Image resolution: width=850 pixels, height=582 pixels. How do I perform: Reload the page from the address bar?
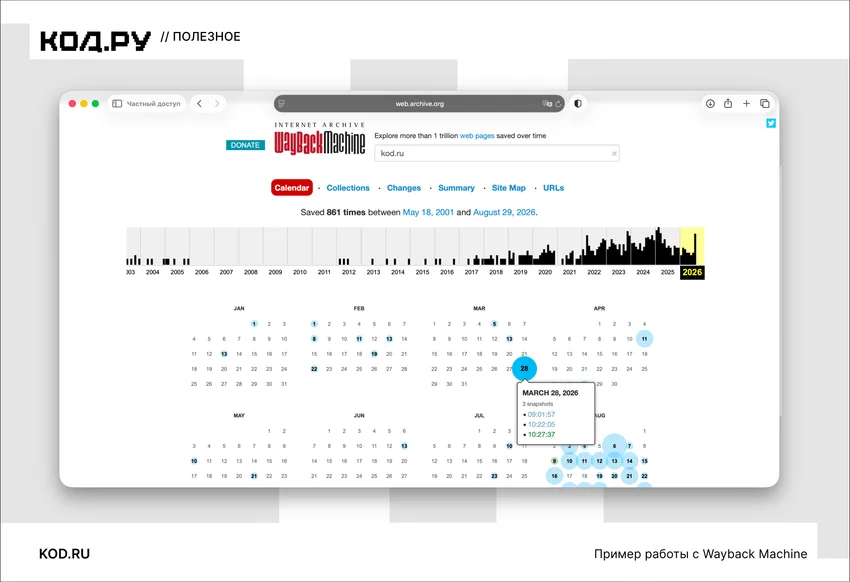558,104
